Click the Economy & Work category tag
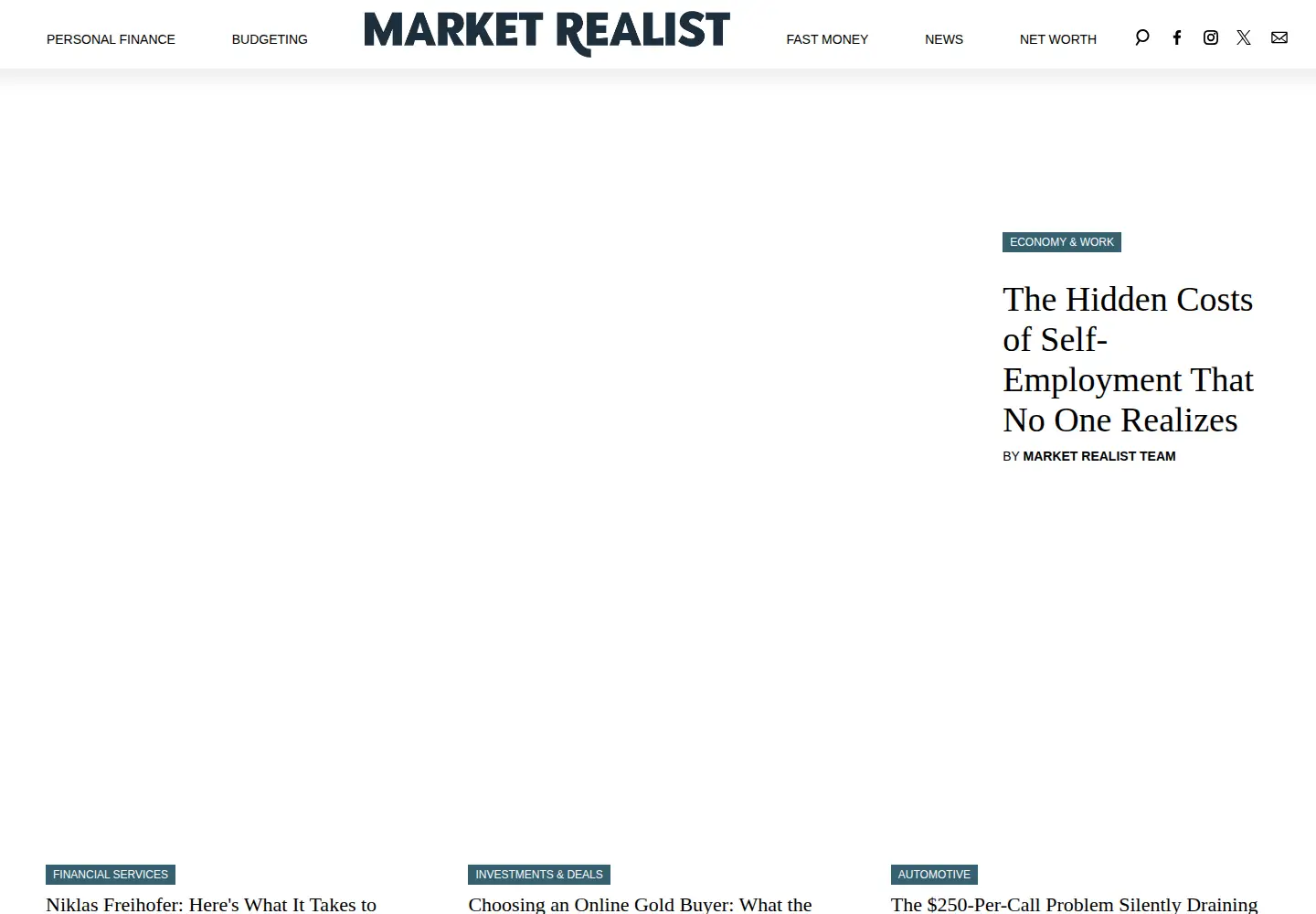The height and width of the screenshot is (914, 1316). click(1062, 242)
